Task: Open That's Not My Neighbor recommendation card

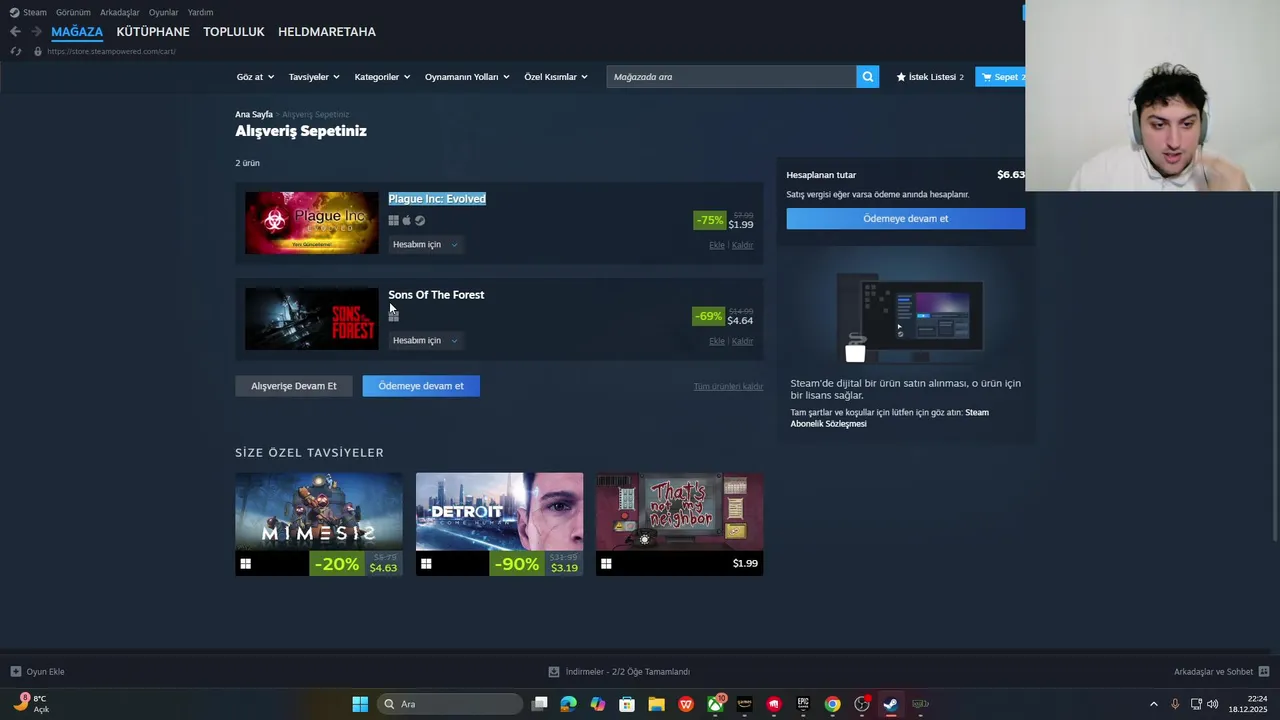Action: click(679, 524)
